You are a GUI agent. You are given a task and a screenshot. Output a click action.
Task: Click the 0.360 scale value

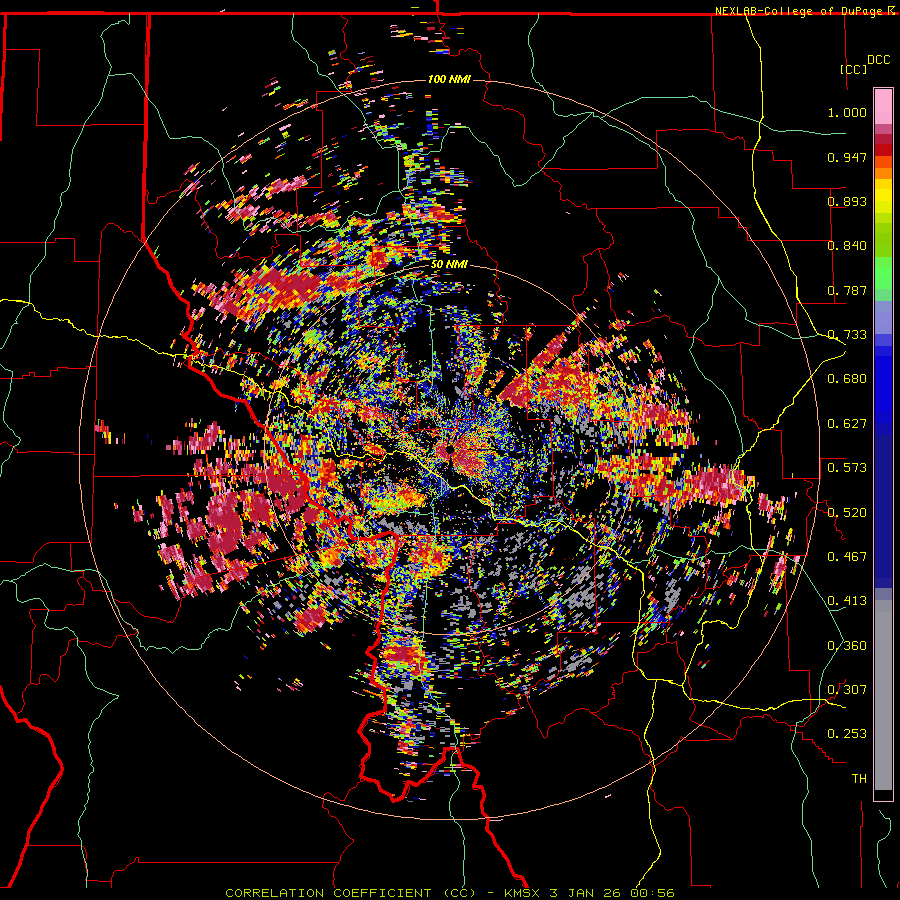pyautogui.click(x=847, y=646)
